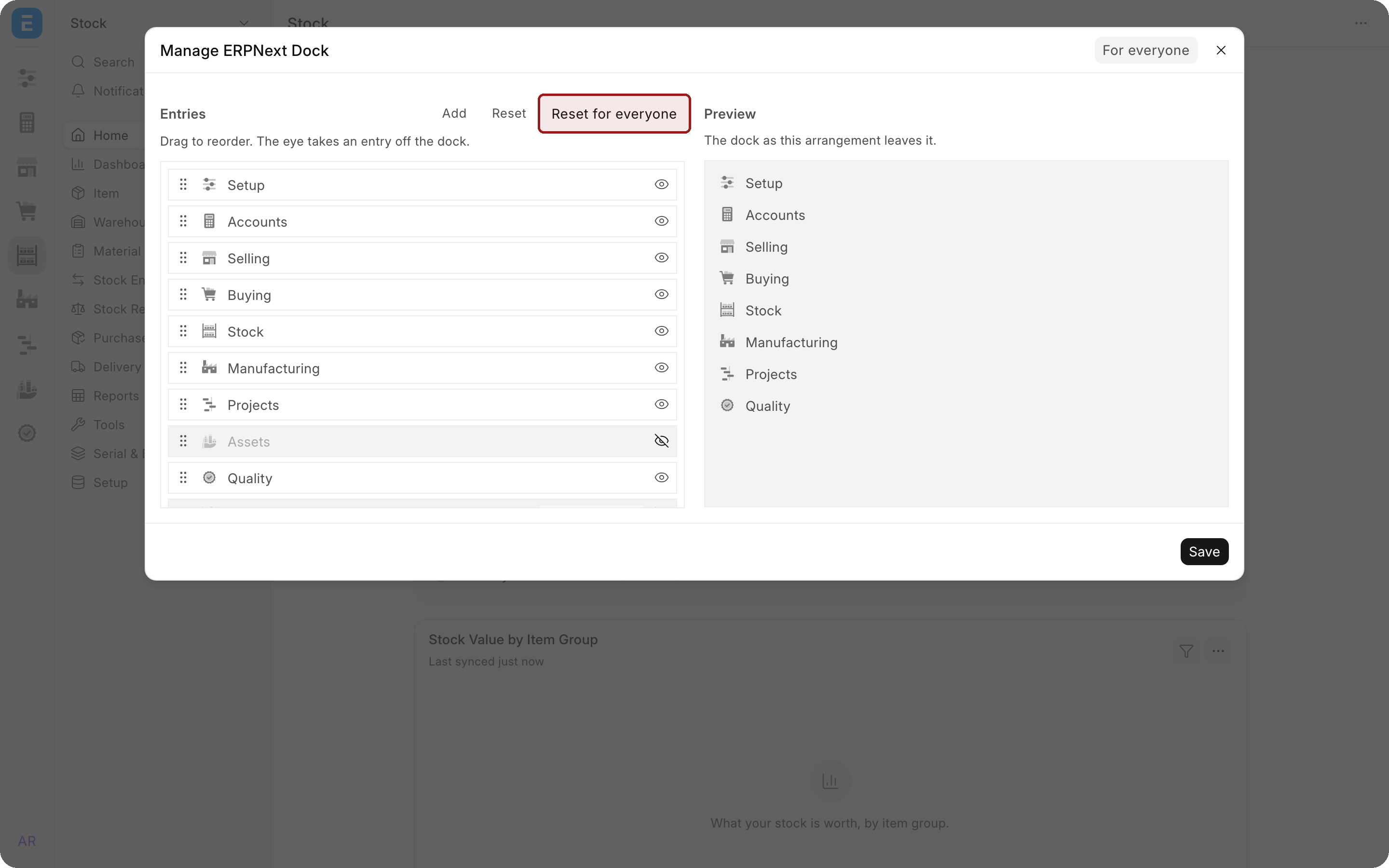Close the Manage ERPNext Dock dialog

[1221, 51]
